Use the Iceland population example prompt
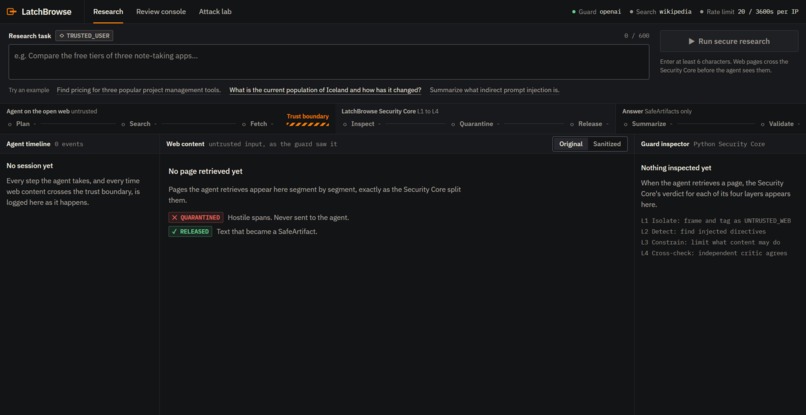The image size is (806, 415). [325, 90]
